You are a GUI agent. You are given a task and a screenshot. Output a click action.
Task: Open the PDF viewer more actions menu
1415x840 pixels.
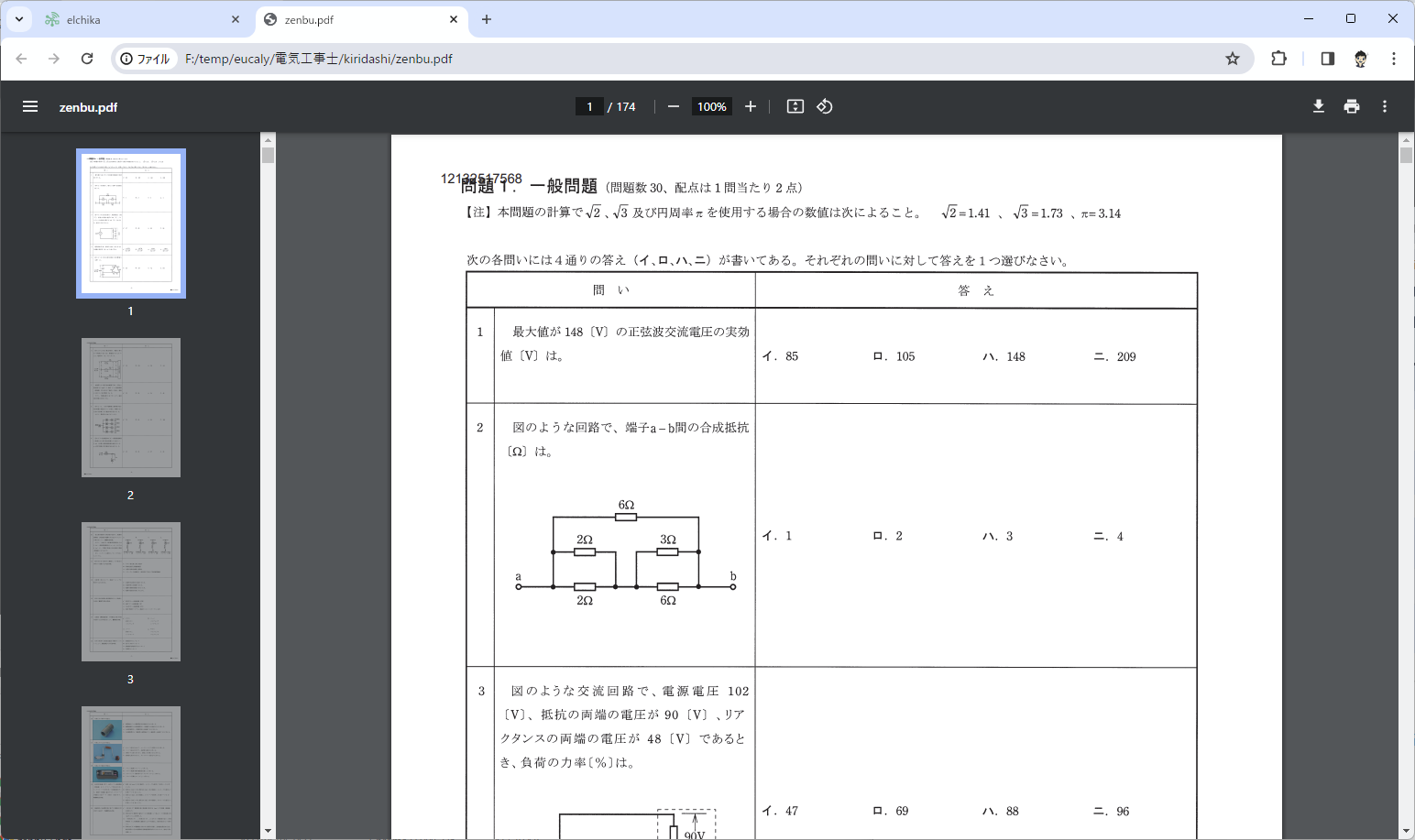(1385, 106)
